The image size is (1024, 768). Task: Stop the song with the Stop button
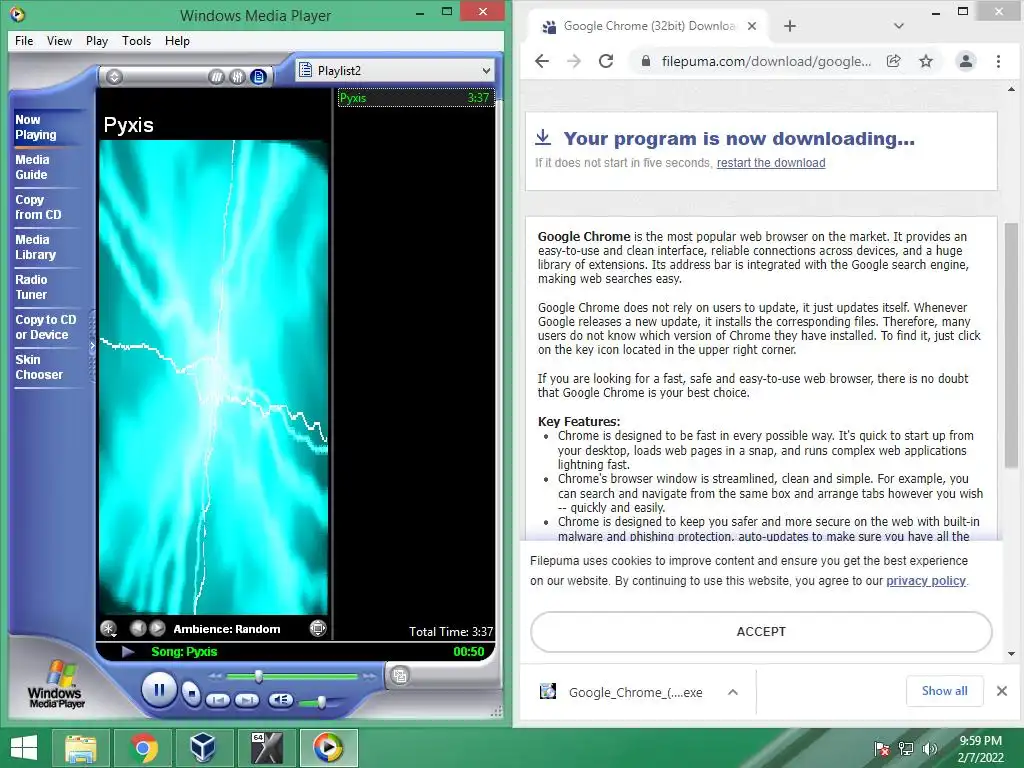tap(191, 693)
